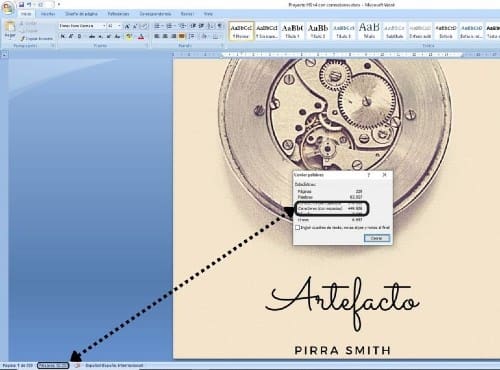Toggle superscript formatting

(109, 36)
